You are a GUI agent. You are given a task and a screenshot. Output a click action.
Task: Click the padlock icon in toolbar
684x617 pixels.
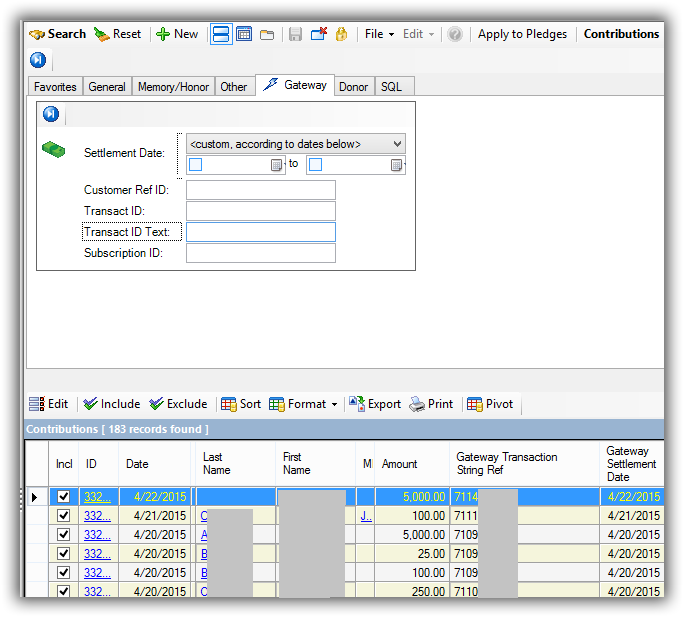point(341,34)
